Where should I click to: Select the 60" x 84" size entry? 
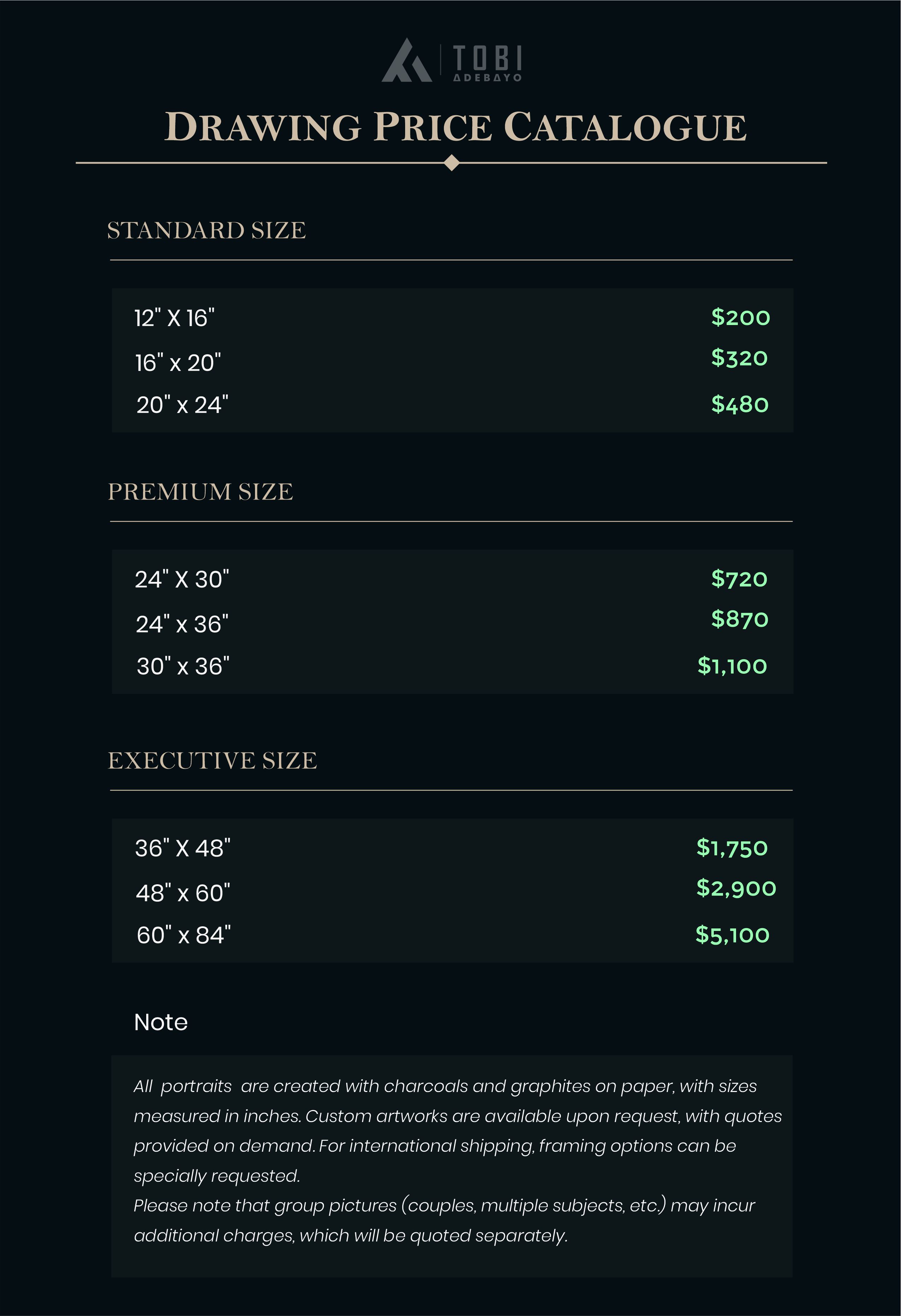click(183, 936)
